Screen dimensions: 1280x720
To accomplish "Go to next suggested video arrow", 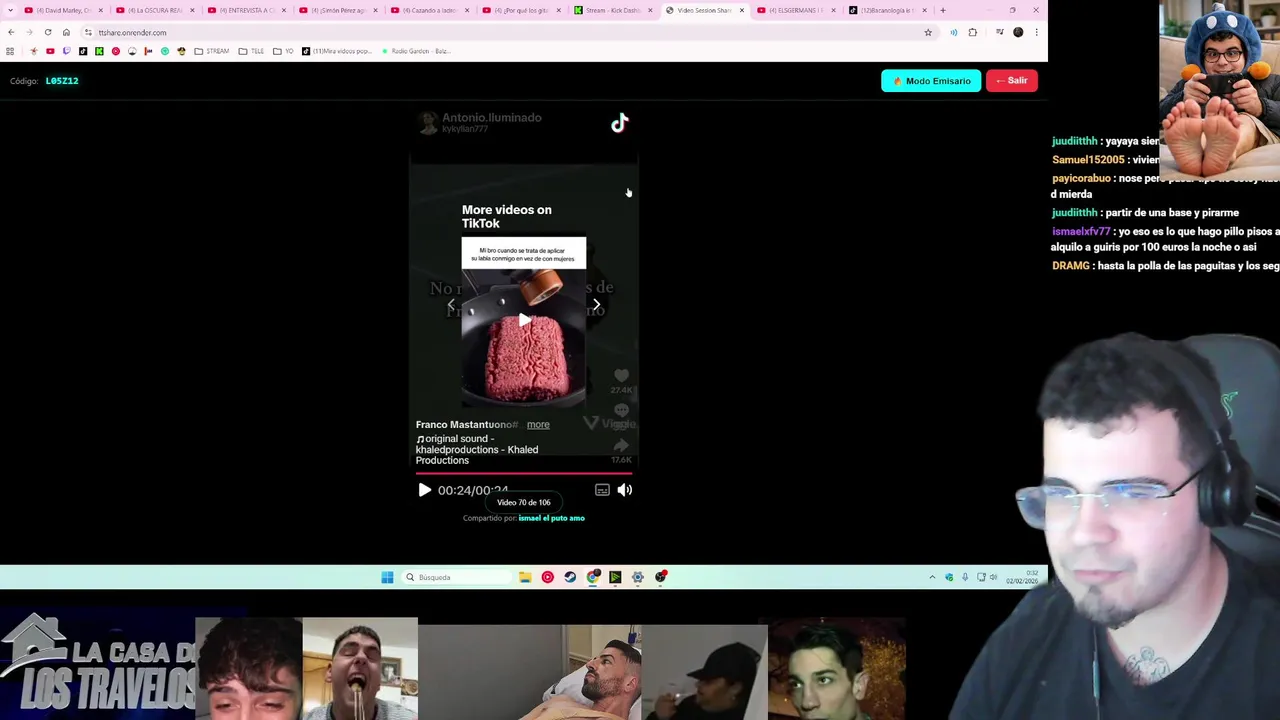I will tap(597, 305).
